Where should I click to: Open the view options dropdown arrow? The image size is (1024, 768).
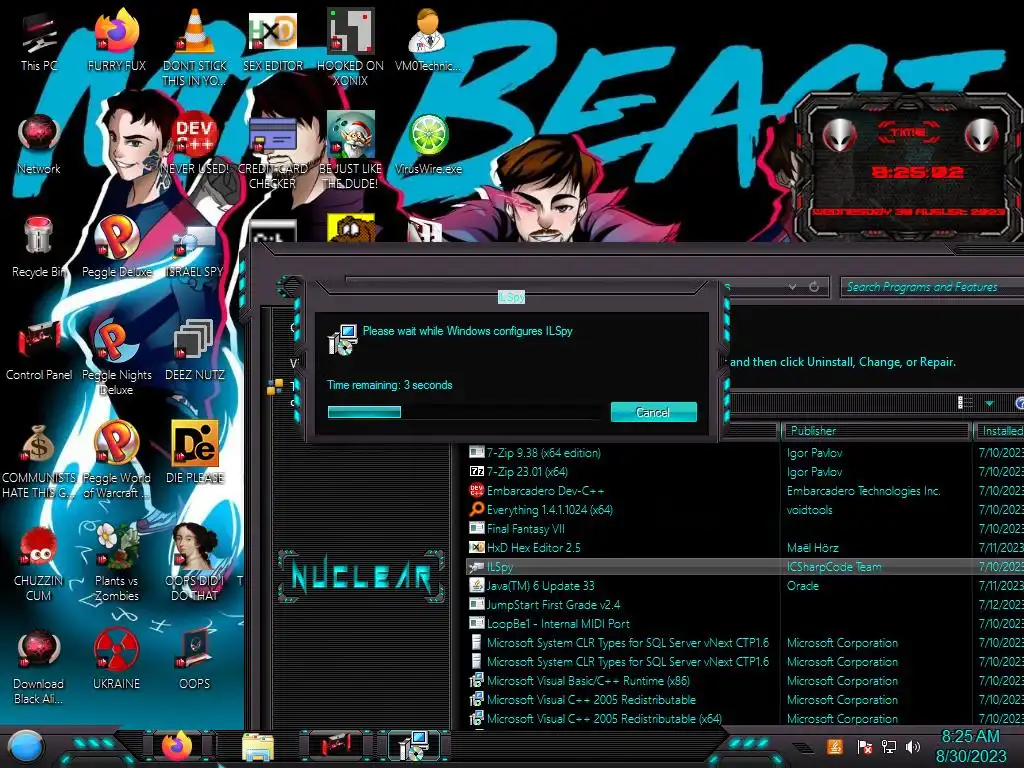coord(989,404)
